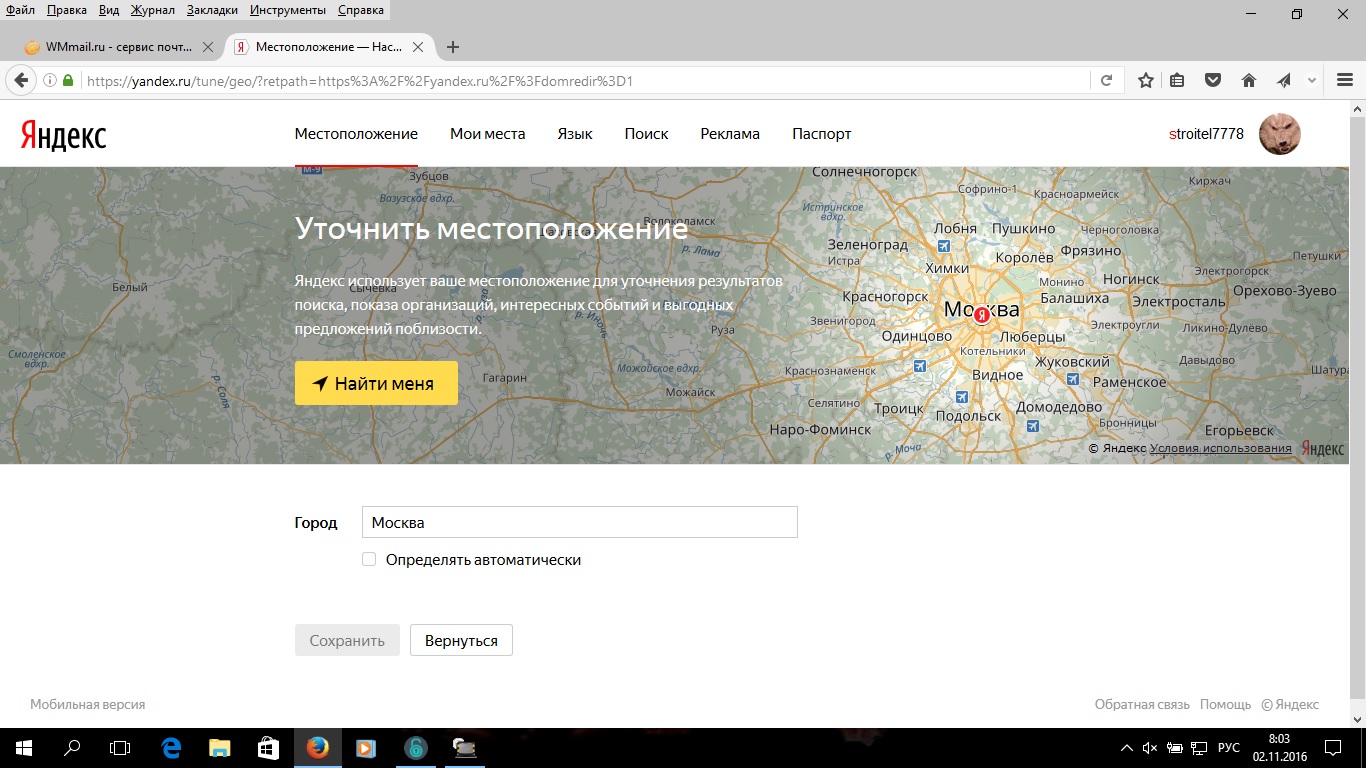Click the Город input field with Москва
The height and width of the screenshot is (768, 1366).
click(x=580, y=523)
